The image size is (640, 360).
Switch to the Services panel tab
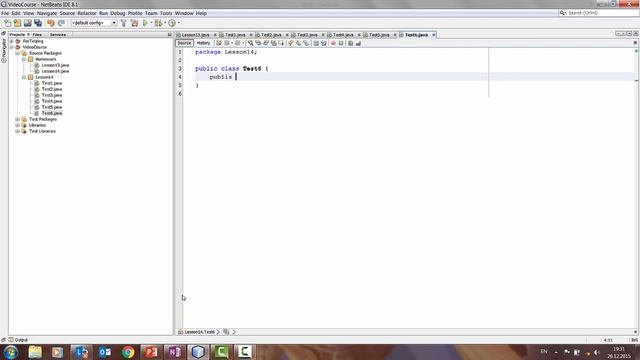point(58,35)
